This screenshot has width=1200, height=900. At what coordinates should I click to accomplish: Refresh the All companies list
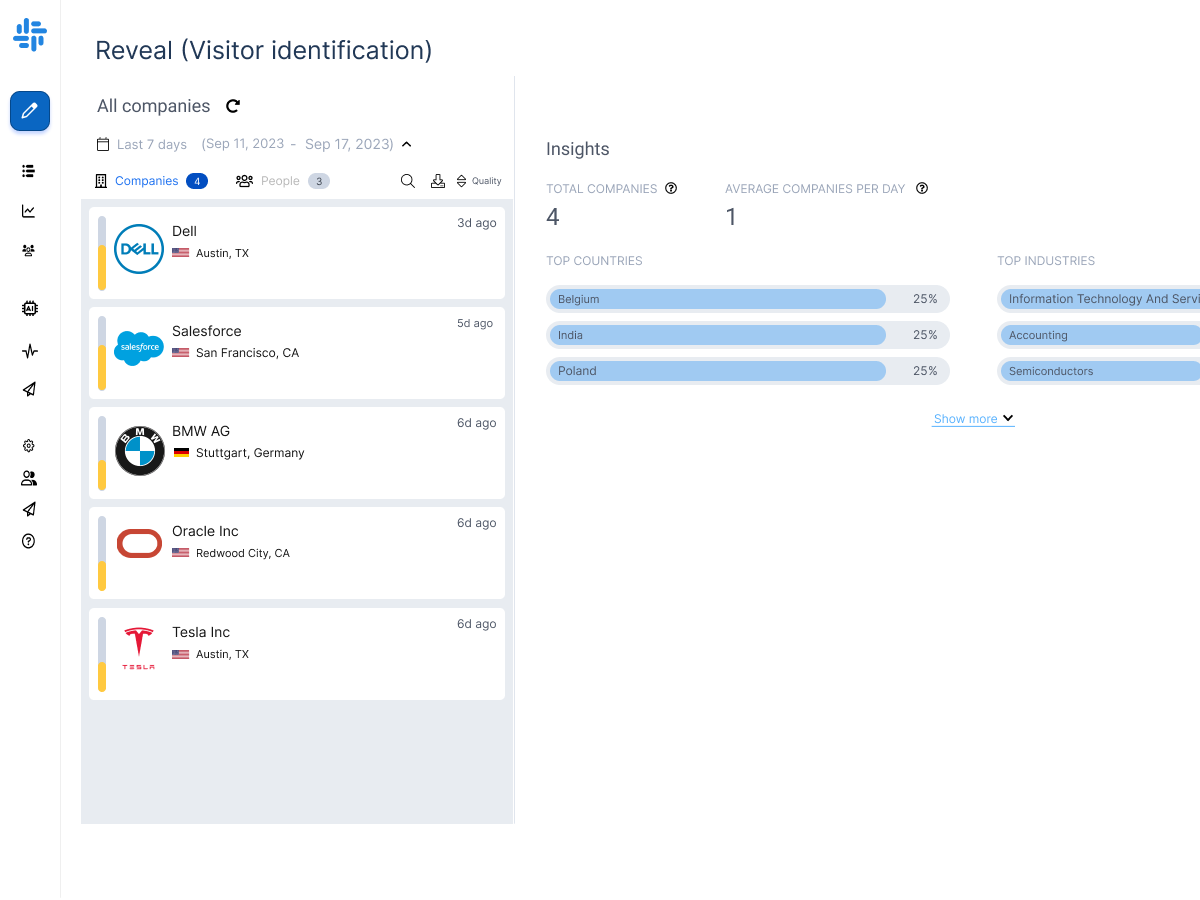pyautogui.click(x=233, y=106)
